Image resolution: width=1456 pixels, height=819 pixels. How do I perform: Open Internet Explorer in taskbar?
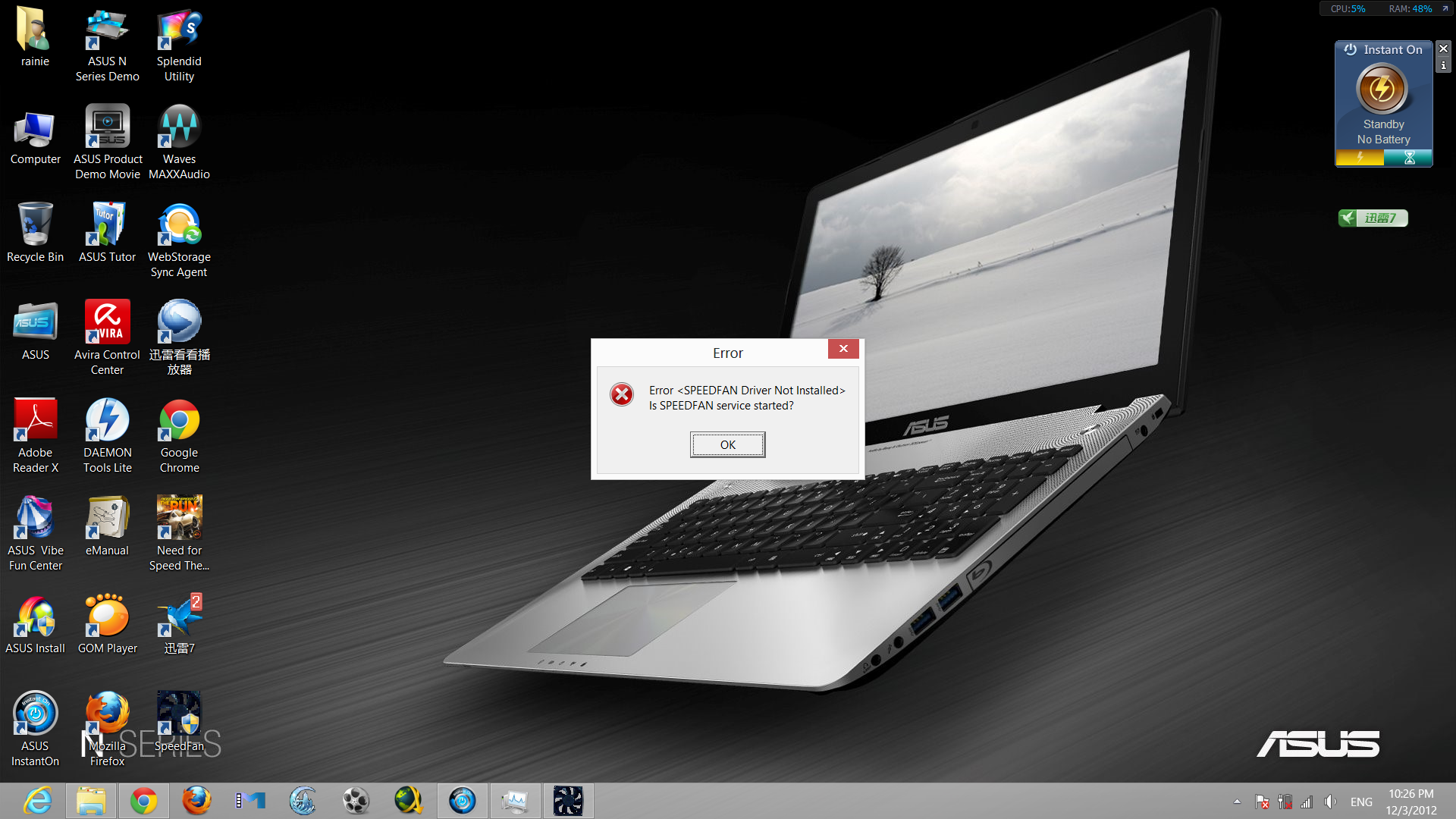tap(37, 801)
